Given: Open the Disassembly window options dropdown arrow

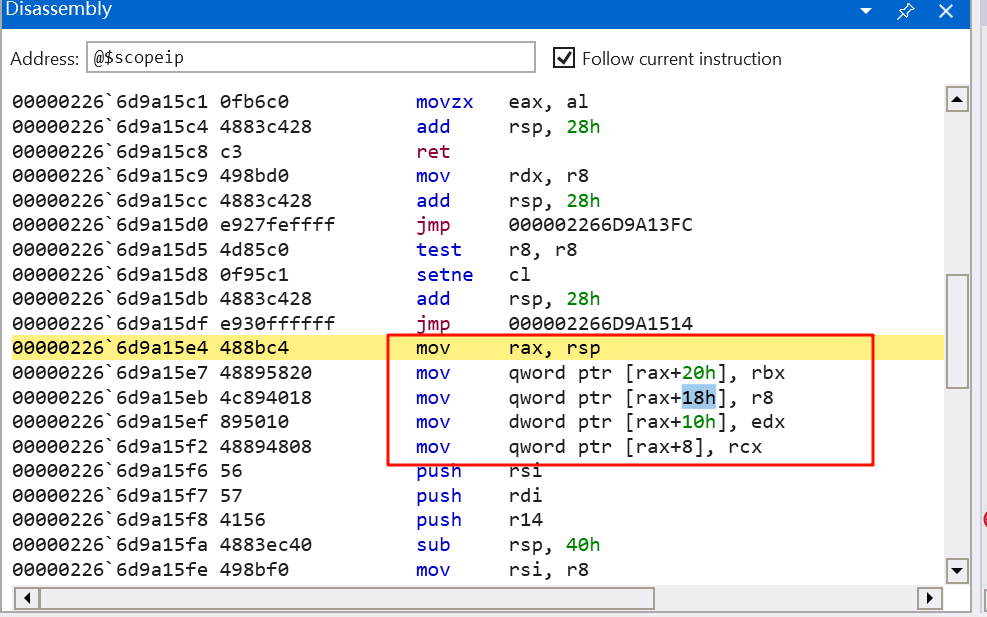Looking at the screenshot, I should point(866,11).
